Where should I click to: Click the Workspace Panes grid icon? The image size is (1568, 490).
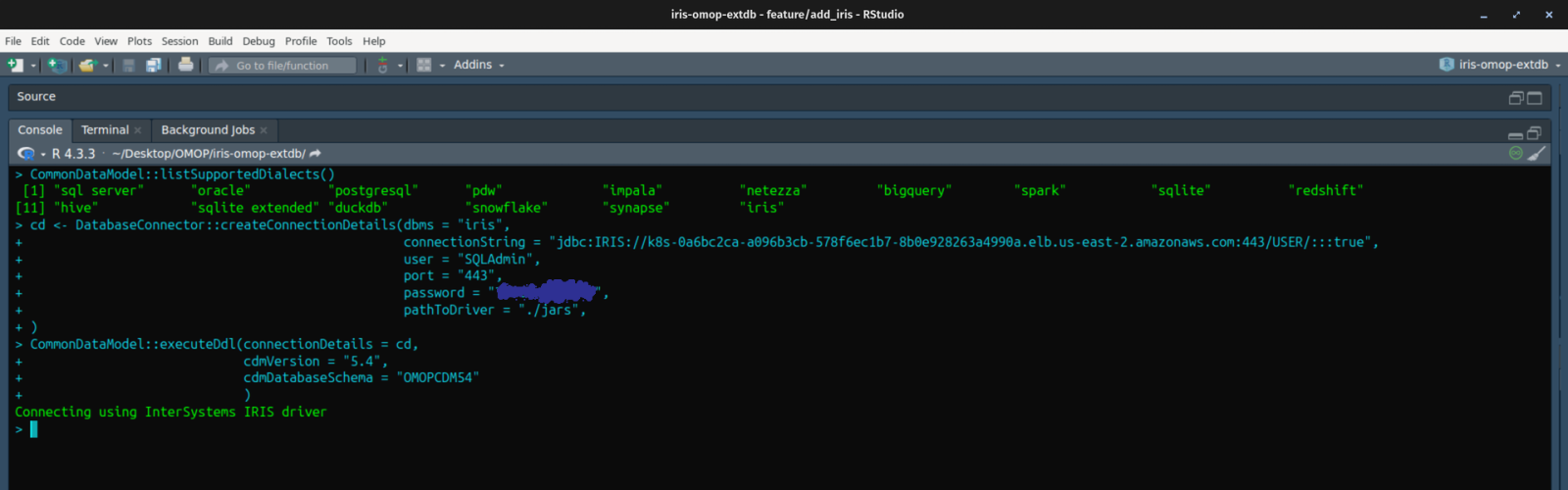tap(424, 65)
